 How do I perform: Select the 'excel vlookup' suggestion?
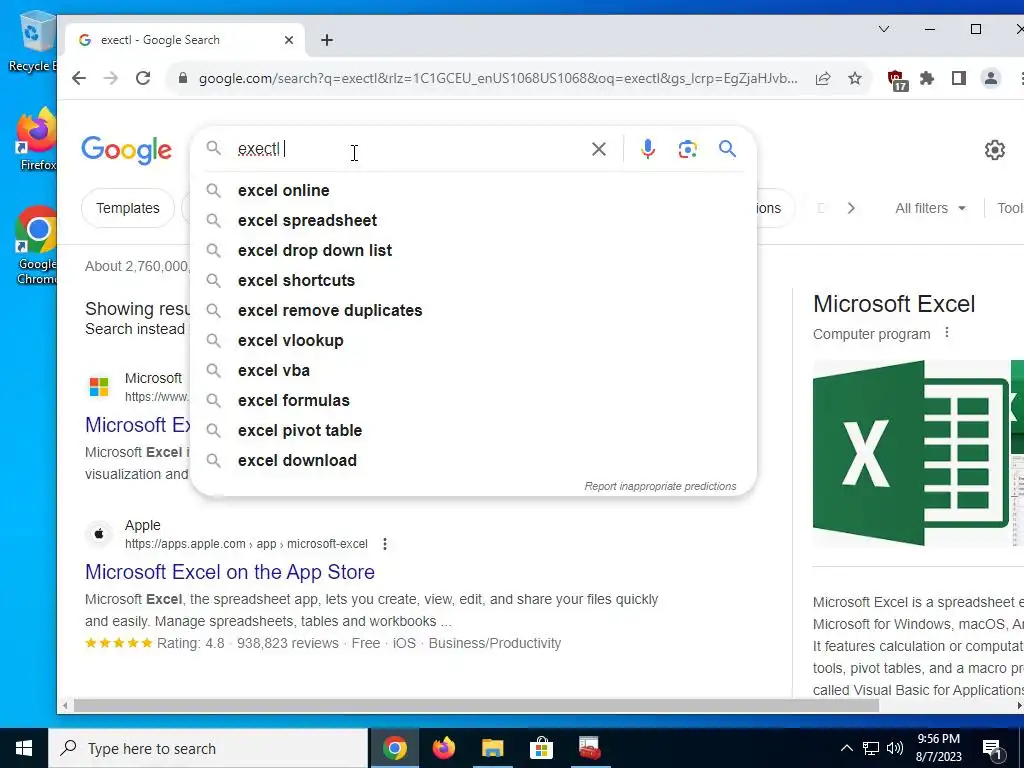[x=473, y=340]
